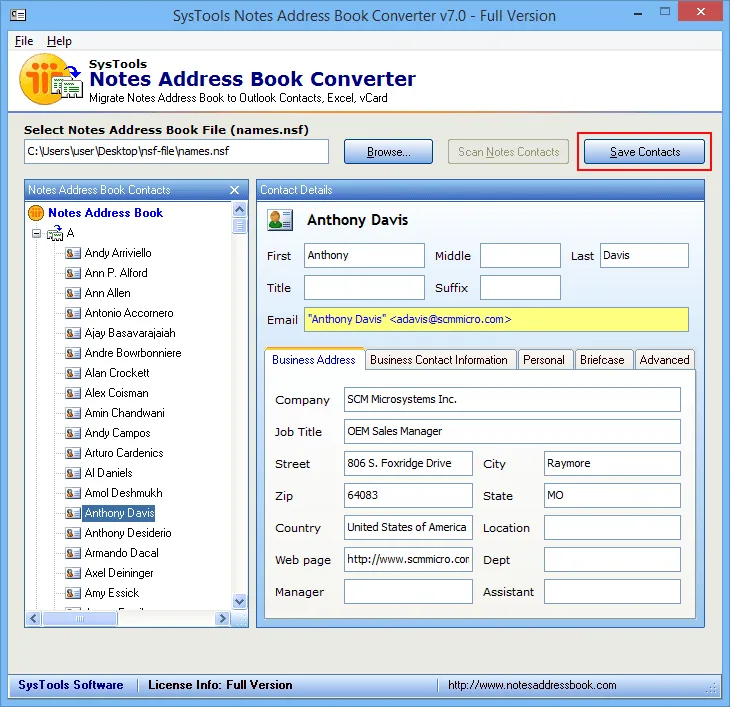Click down arrow of contacts list scrollbar
The width and height of the screenshot is (730, 707).
click(239, 601)
